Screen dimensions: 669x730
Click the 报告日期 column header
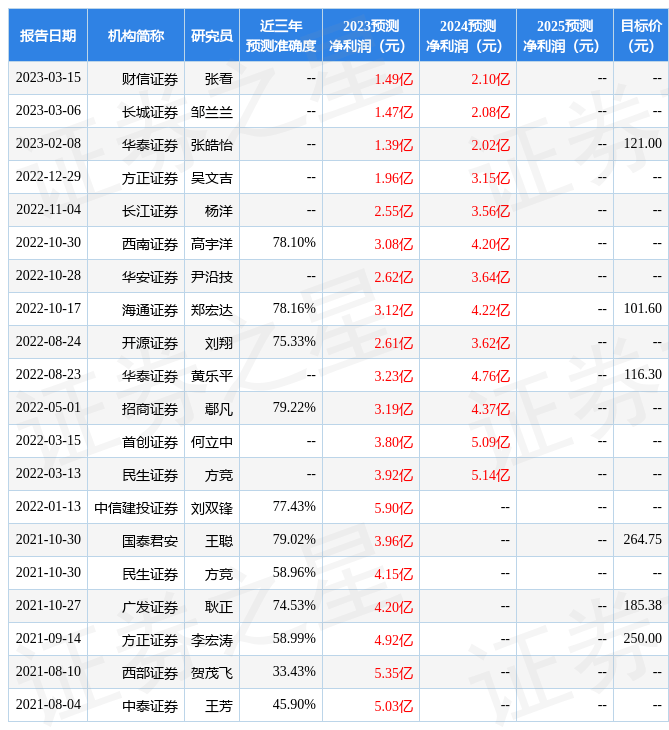(x=47, y=35)
